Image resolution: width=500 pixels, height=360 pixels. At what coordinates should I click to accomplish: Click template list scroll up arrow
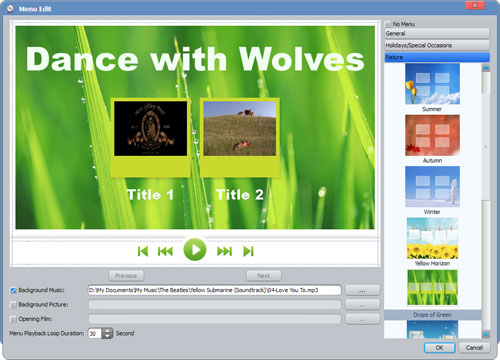click(x=486, y=68)
